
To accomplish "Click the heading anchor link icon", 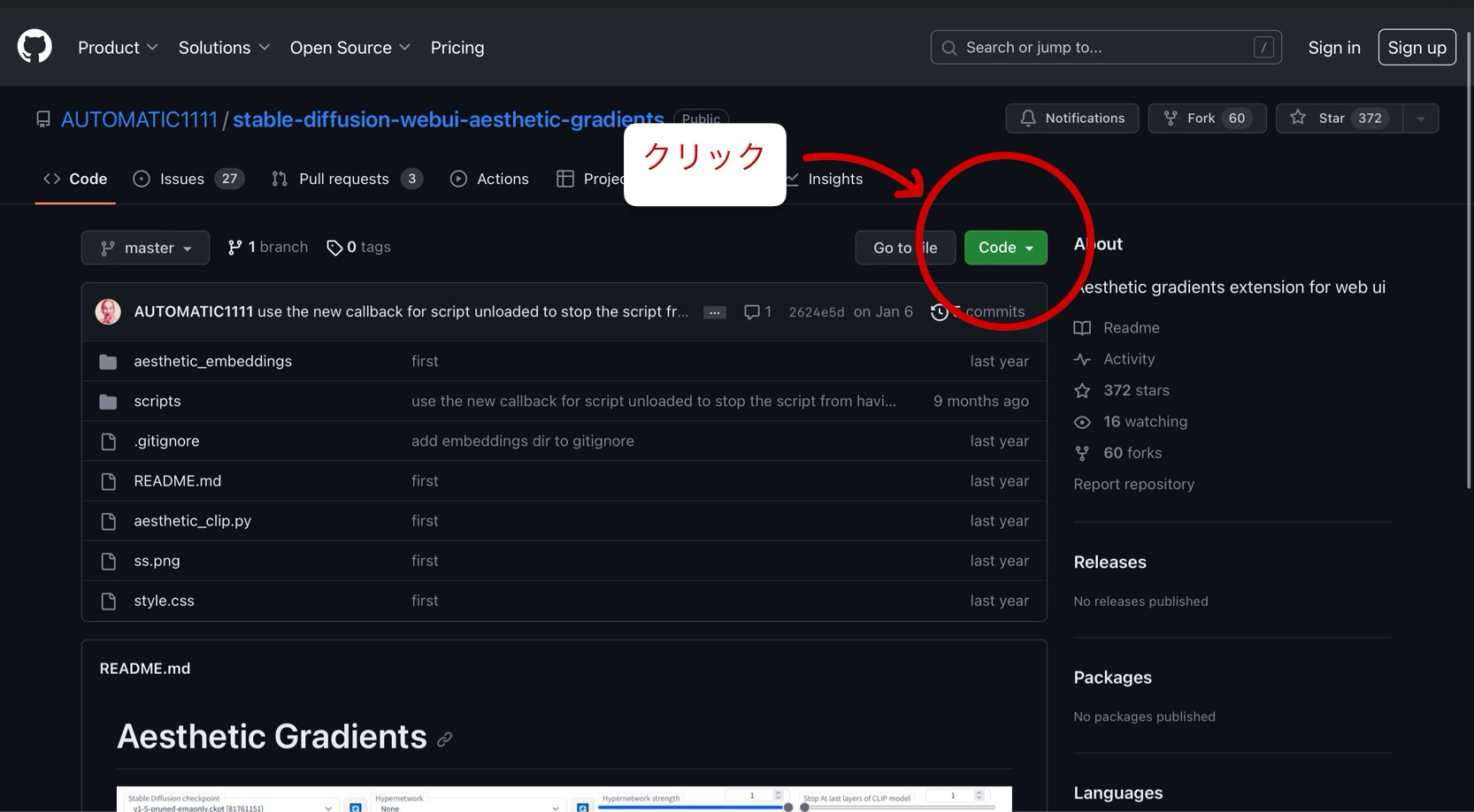I will [444, 739].
